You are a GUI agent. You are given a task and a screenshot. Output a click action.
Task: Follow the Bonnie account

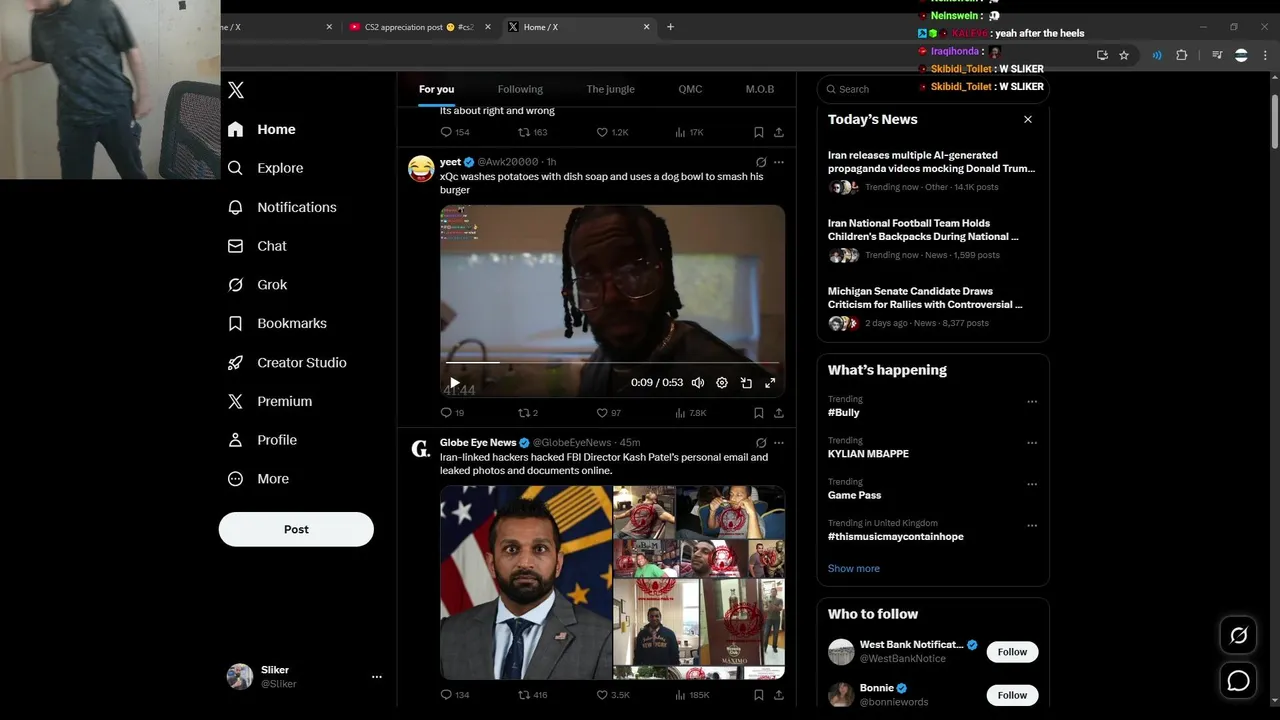pyautogui.click(x=1012, y=695)
